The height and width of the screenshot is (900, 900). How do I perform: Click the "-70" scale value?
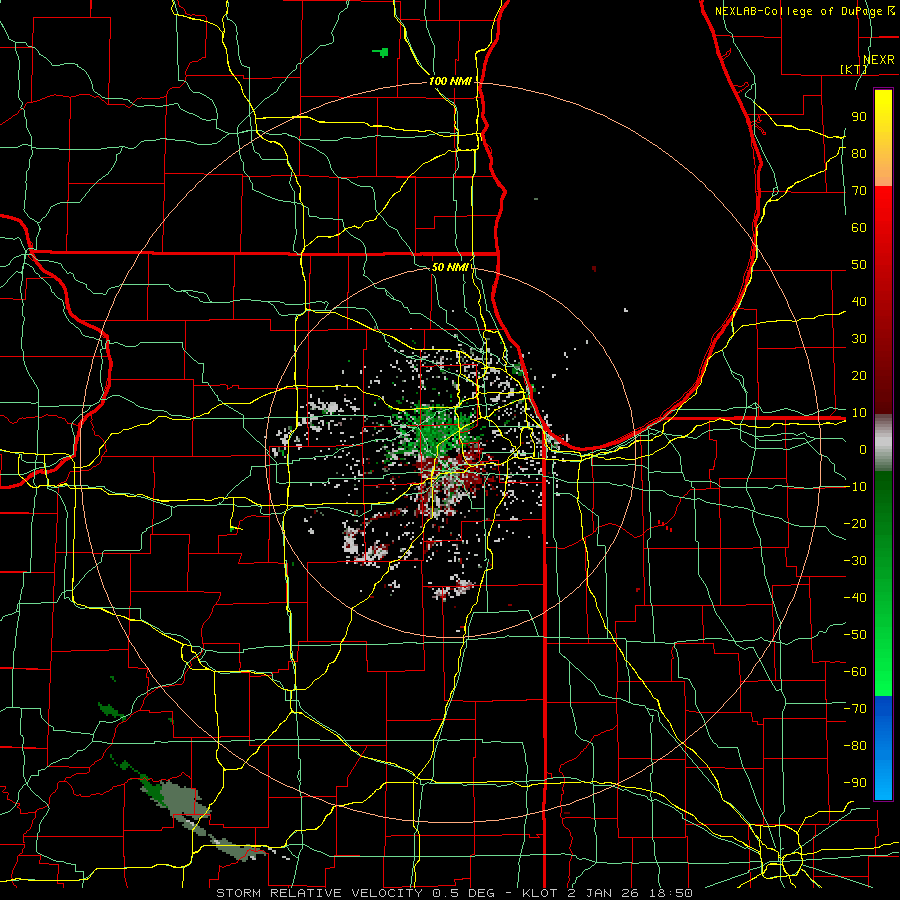coord(855,708)
